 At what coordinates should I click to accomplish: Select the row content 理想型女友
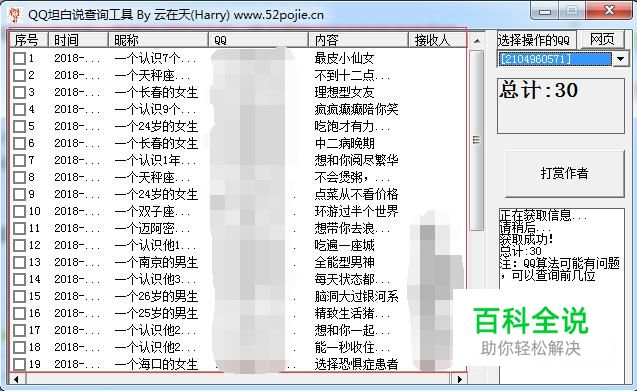(x=344, y=93)
